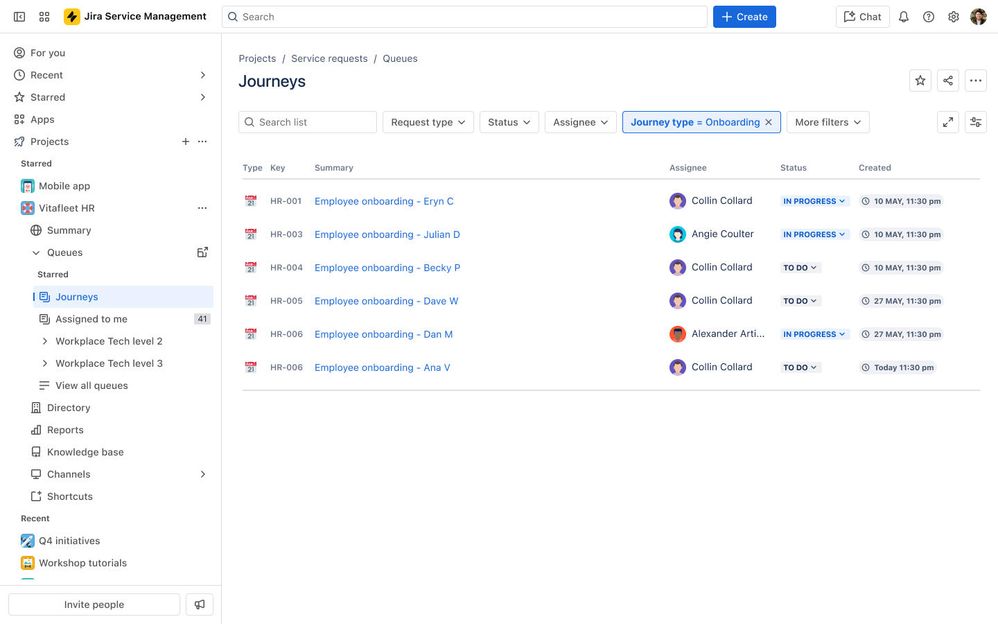
Task: Add a project with the plus icon
Action: 185,141
